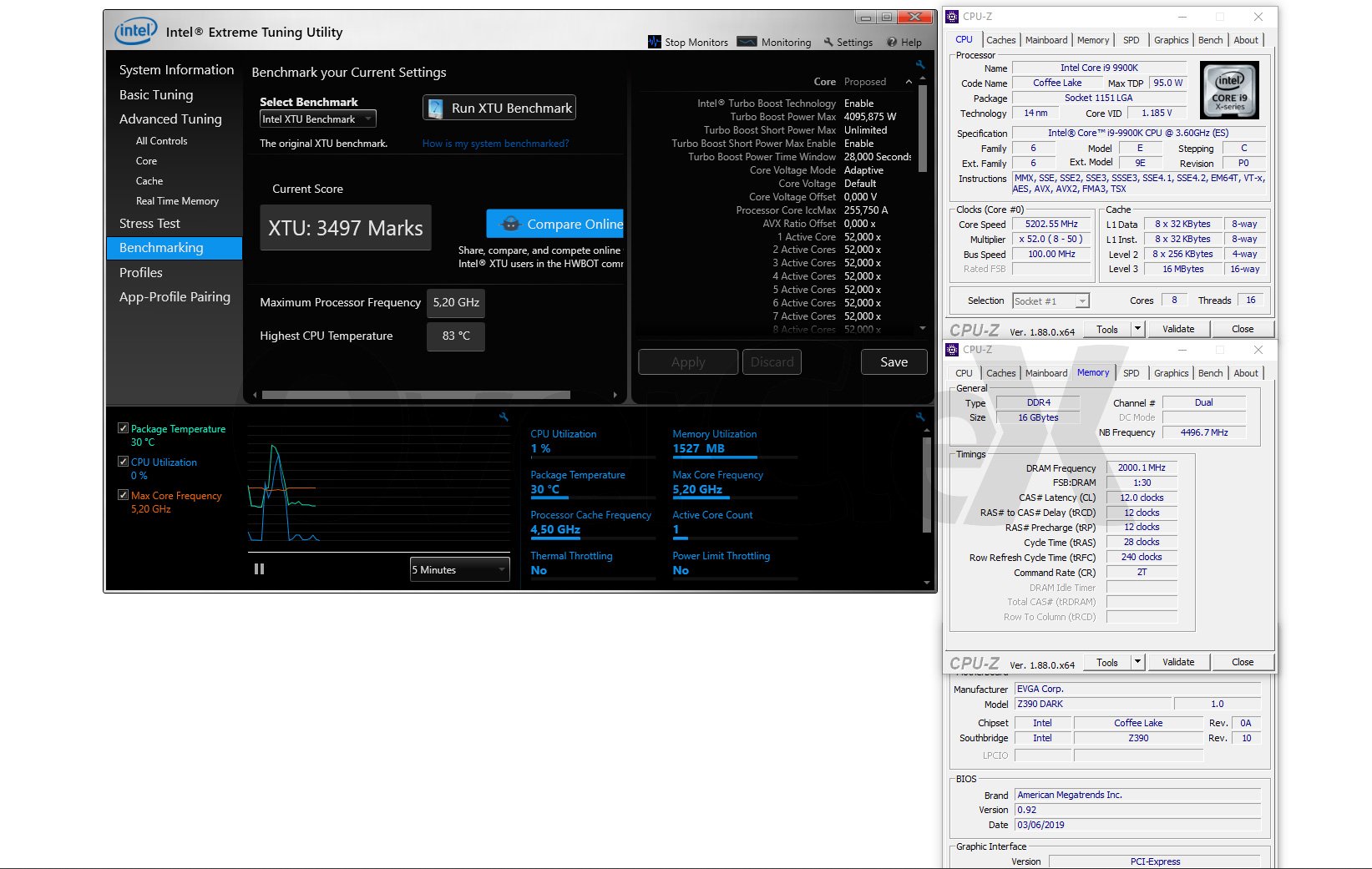Click the wrench icon above Core Proposed list

(920, 64)
